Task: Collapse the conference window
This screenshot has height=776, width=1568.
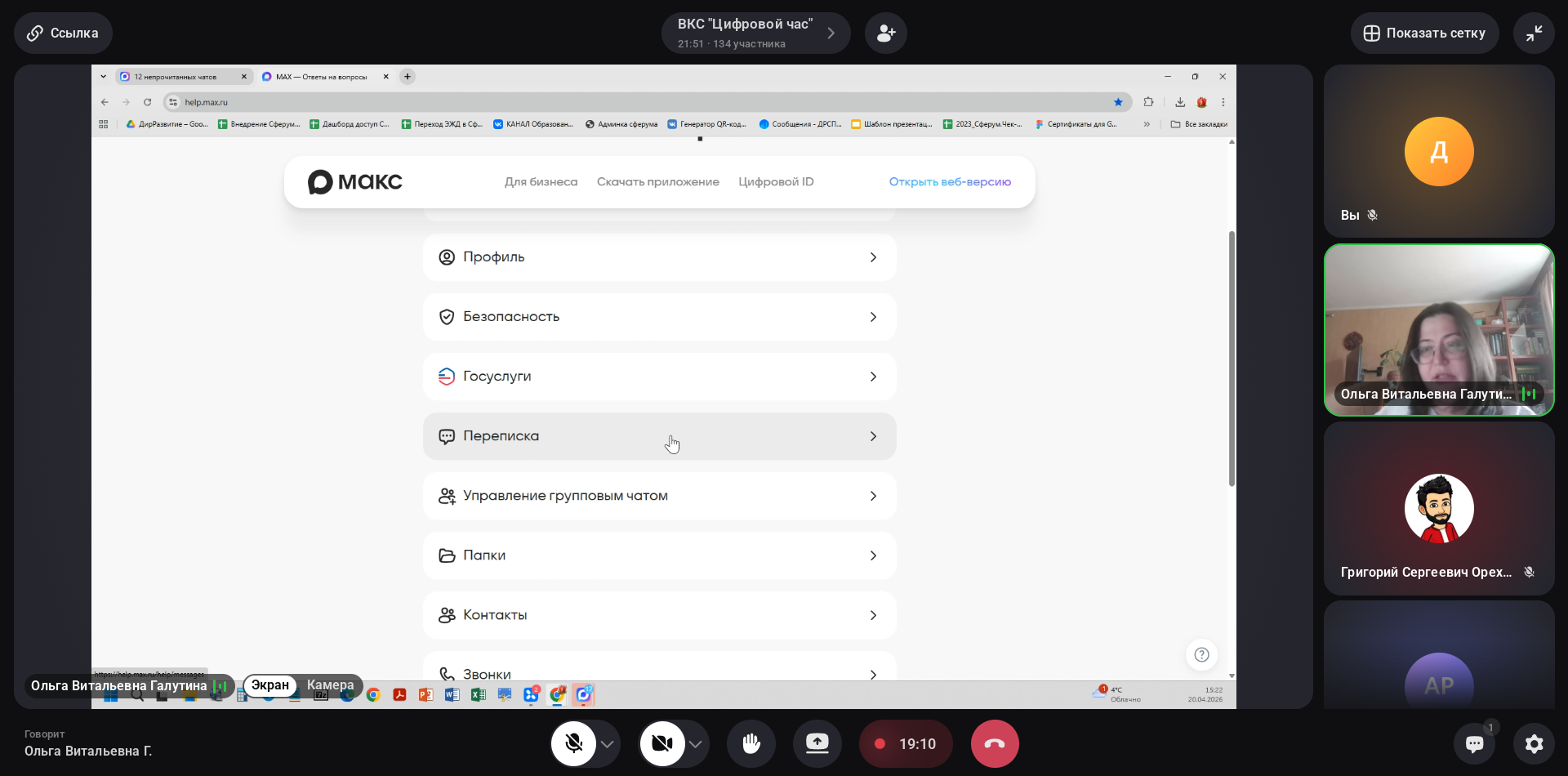Action: [x=1534, y=33]
